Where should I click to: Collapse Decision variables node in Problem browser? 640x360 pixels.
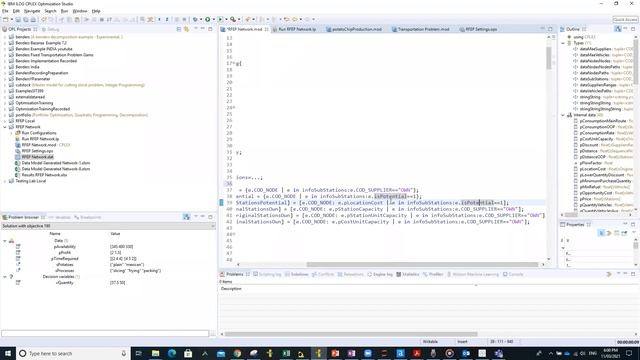click(x=5, y=277)
